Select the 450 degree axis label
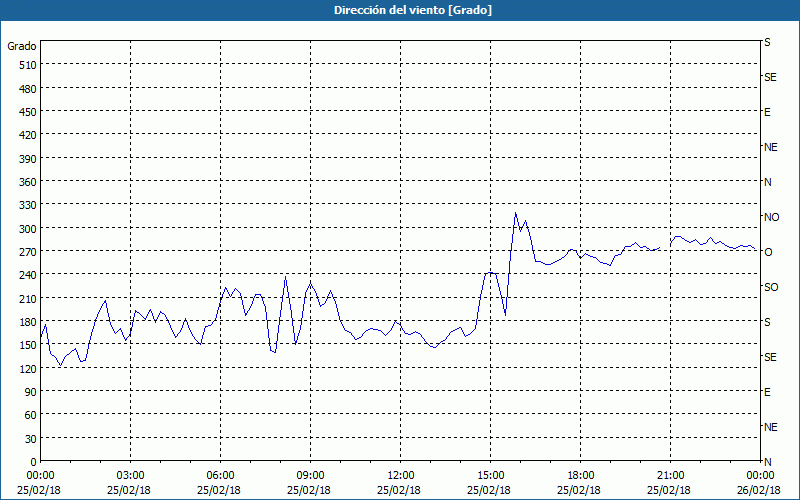Image resolution: width=800 pixels, height=500 pixels. point(28,112)
